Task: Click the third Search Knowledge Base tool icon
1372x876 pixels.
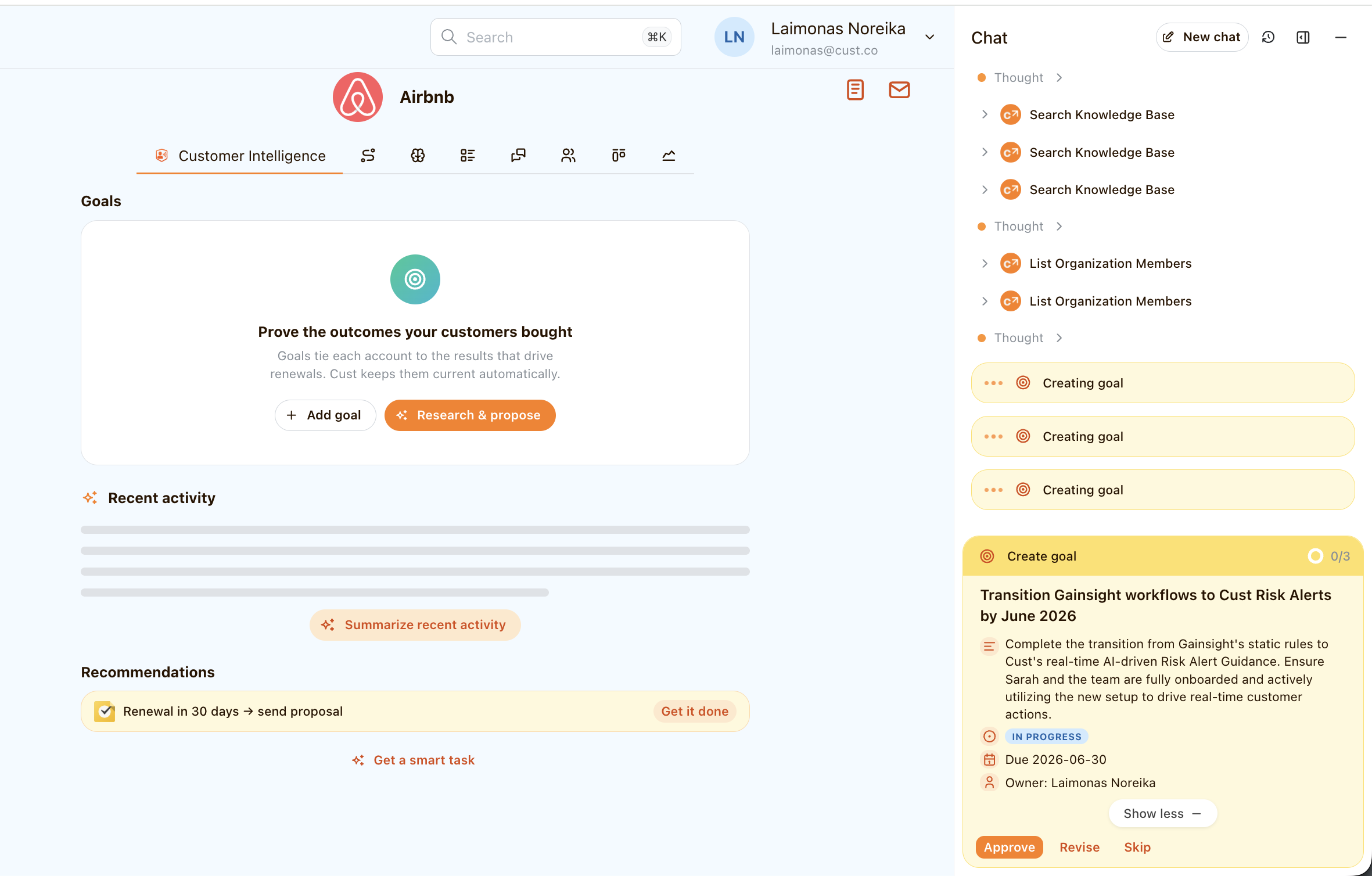Action: click(1011, 190)
